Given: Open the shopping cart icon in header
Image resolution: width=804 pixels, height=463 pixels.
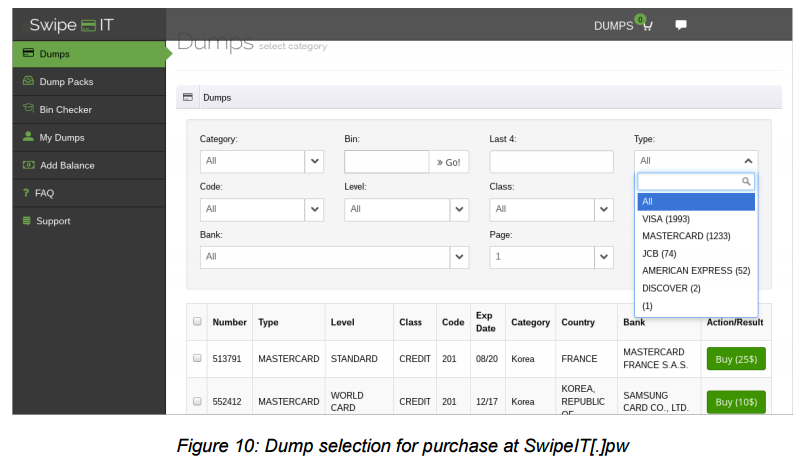Looking at the screenshot, I should coord(647,26).
